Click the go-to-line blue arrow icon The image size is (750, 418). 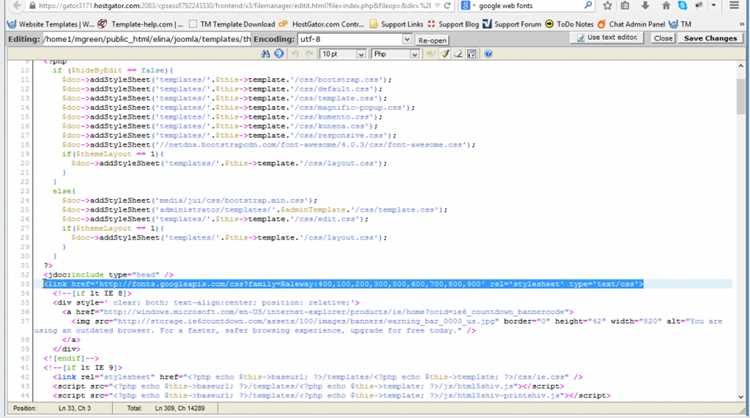click(279, 54)
